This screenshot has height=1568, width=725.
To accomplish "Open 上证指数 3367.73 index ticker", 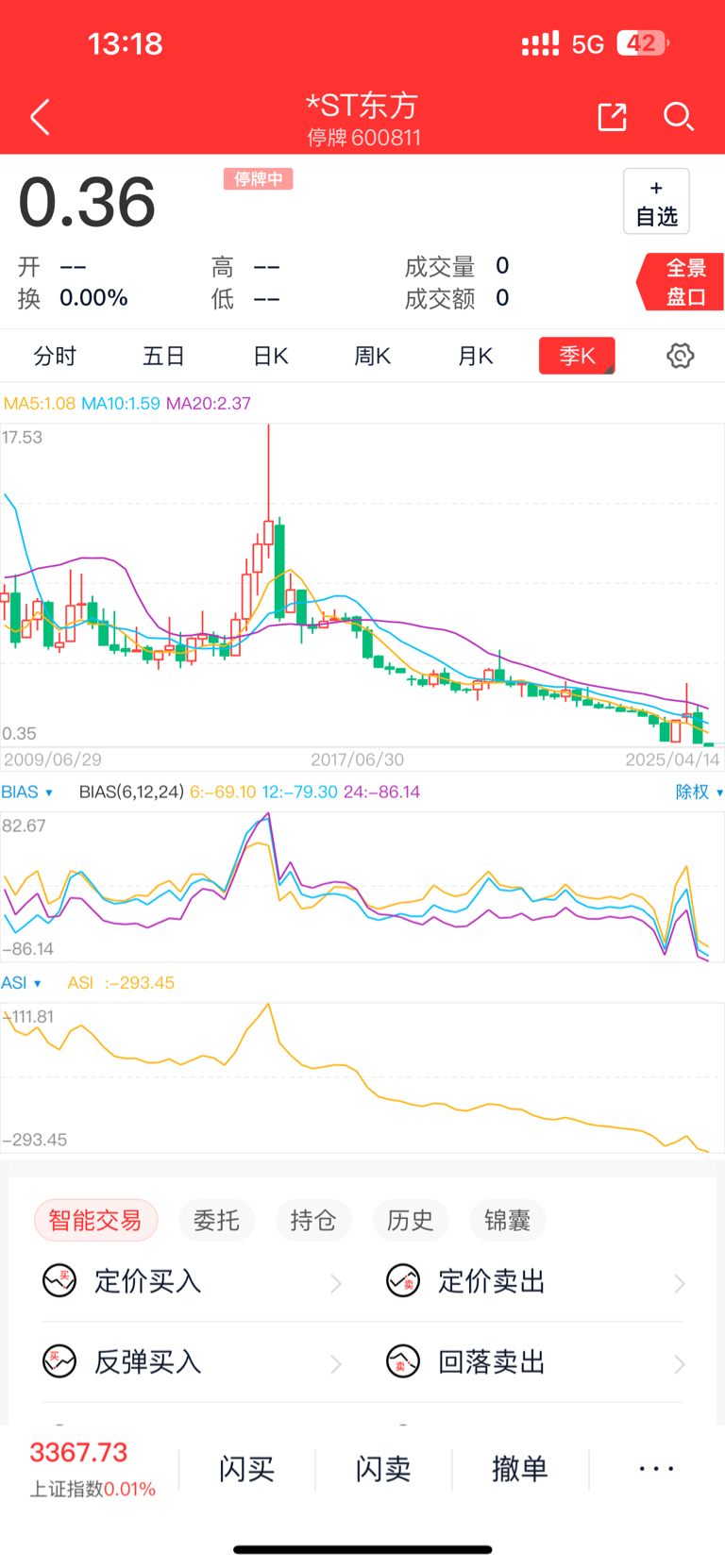I will click(92, 1469).
